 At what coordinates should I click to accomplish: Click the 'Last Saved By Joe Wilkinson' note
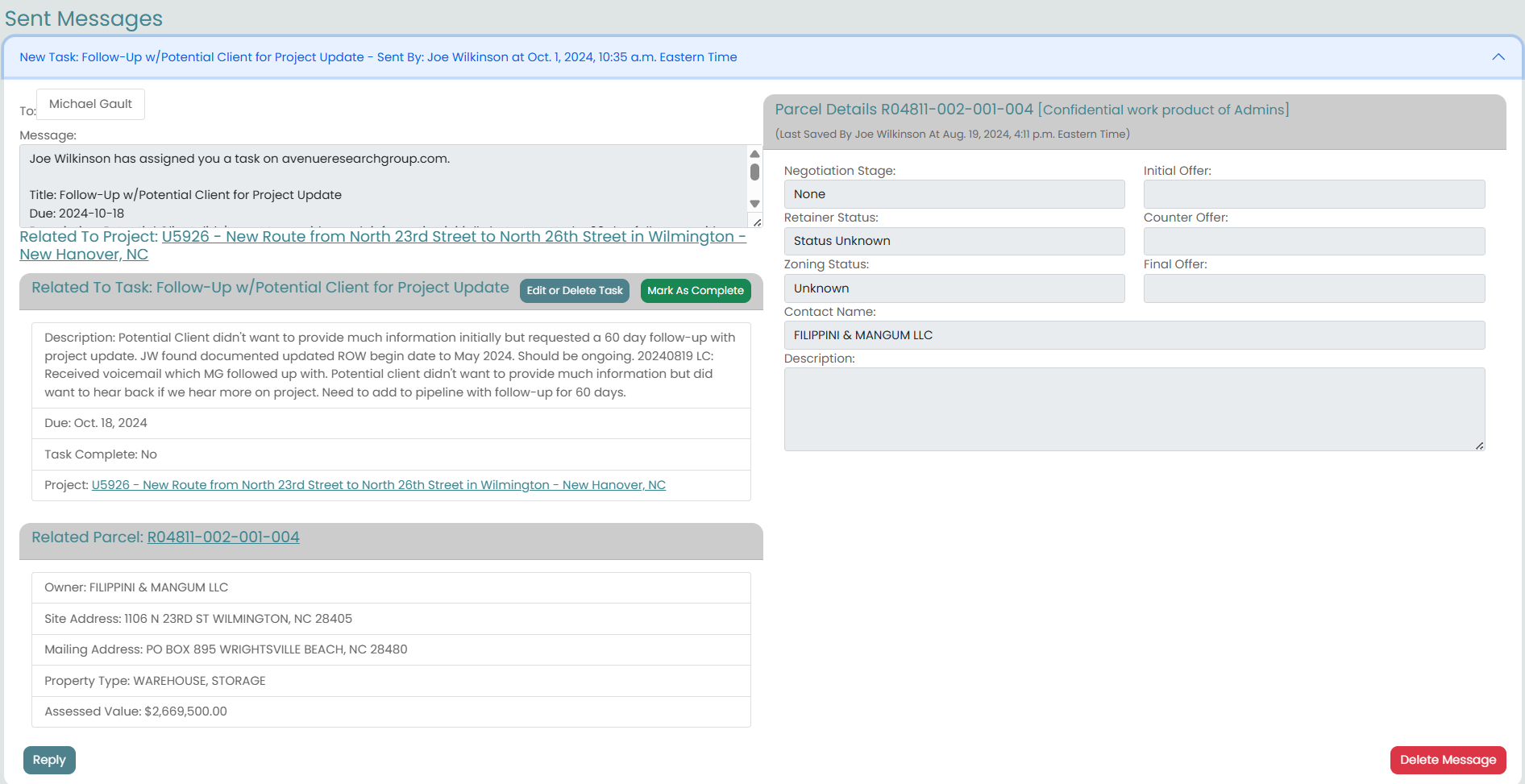coord(952,134)
